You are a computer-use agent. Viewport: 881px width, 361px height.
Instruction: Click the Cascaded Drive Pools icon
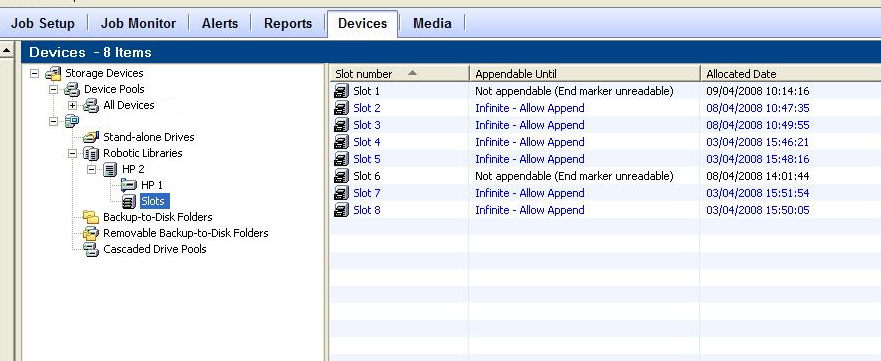click(x=91, y=249)
